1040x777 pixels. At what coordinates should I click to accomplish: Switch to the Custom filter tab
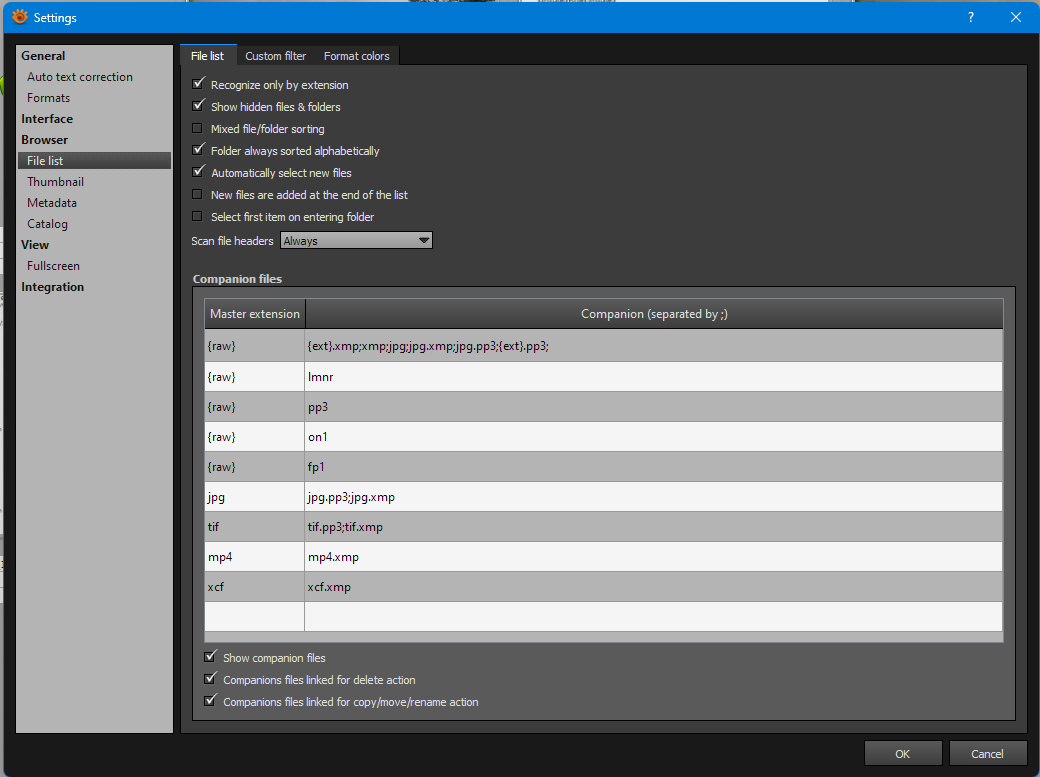[x=275, y=56]
